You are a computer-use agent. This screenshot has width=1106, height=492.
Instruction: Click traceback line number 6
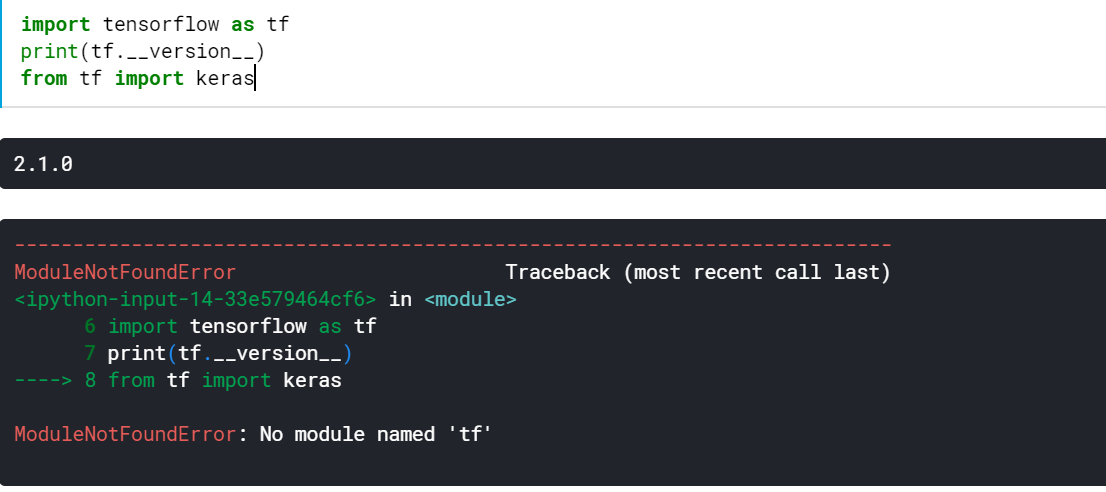90,326
